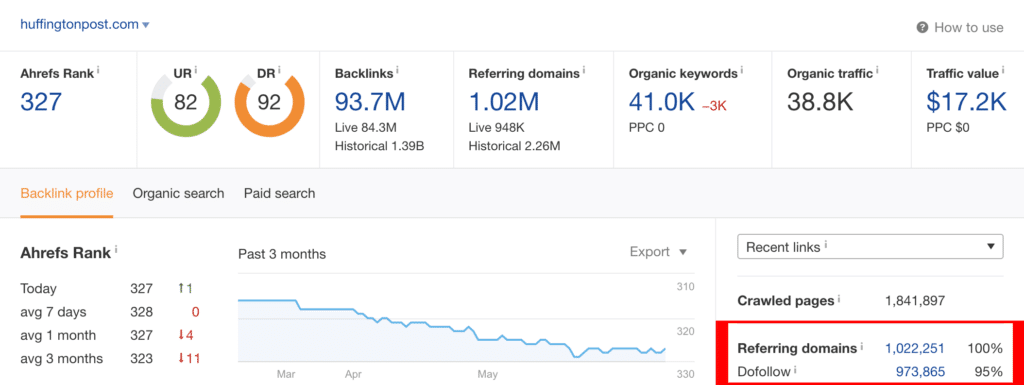Open the Recent links dropdown
This screenshot has width=1024, height=385.
pyautogui.click(x=870, y=247)
